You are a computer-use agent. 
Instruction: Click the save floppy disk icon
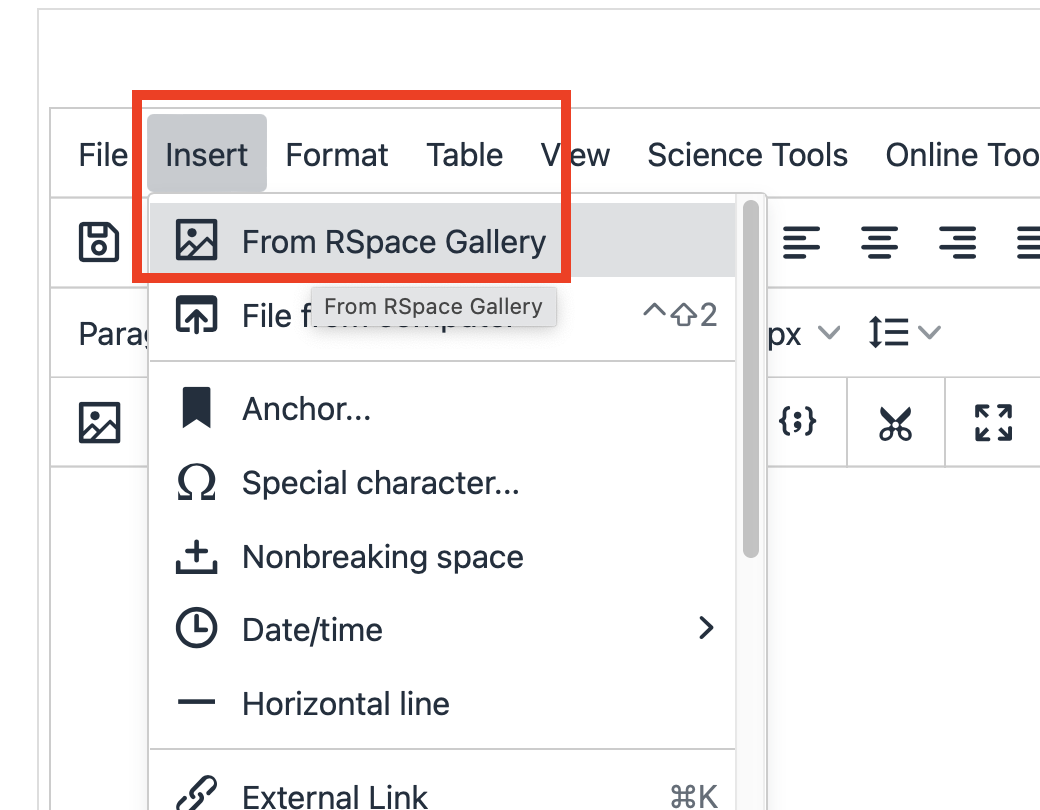99,242
